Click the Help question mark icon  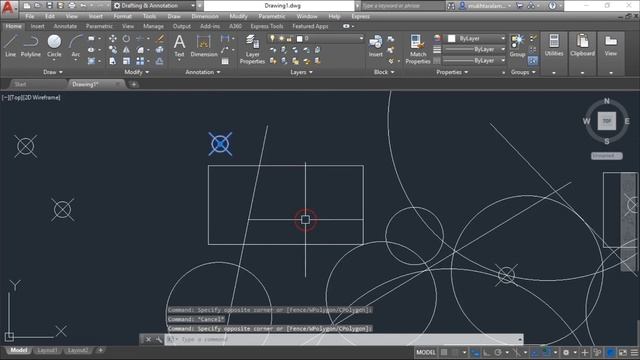tap(552, 6)
